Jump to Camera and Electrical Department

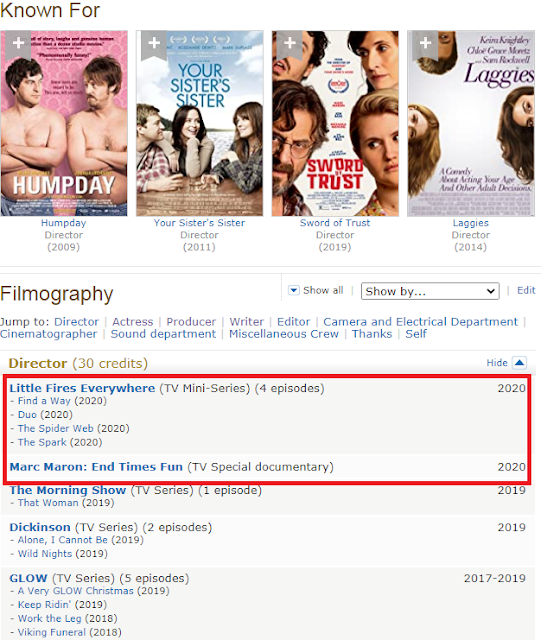tap(420, 322)
